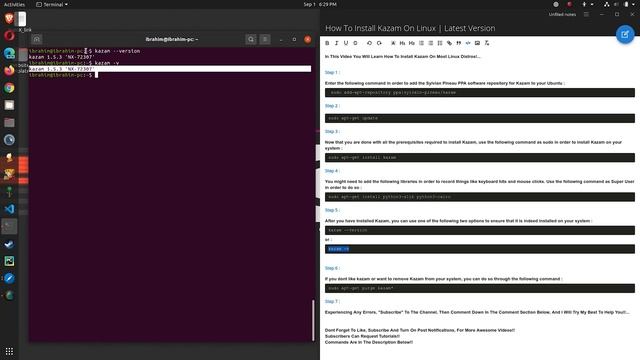Insert link via toolbar link icon

(449, 43)
